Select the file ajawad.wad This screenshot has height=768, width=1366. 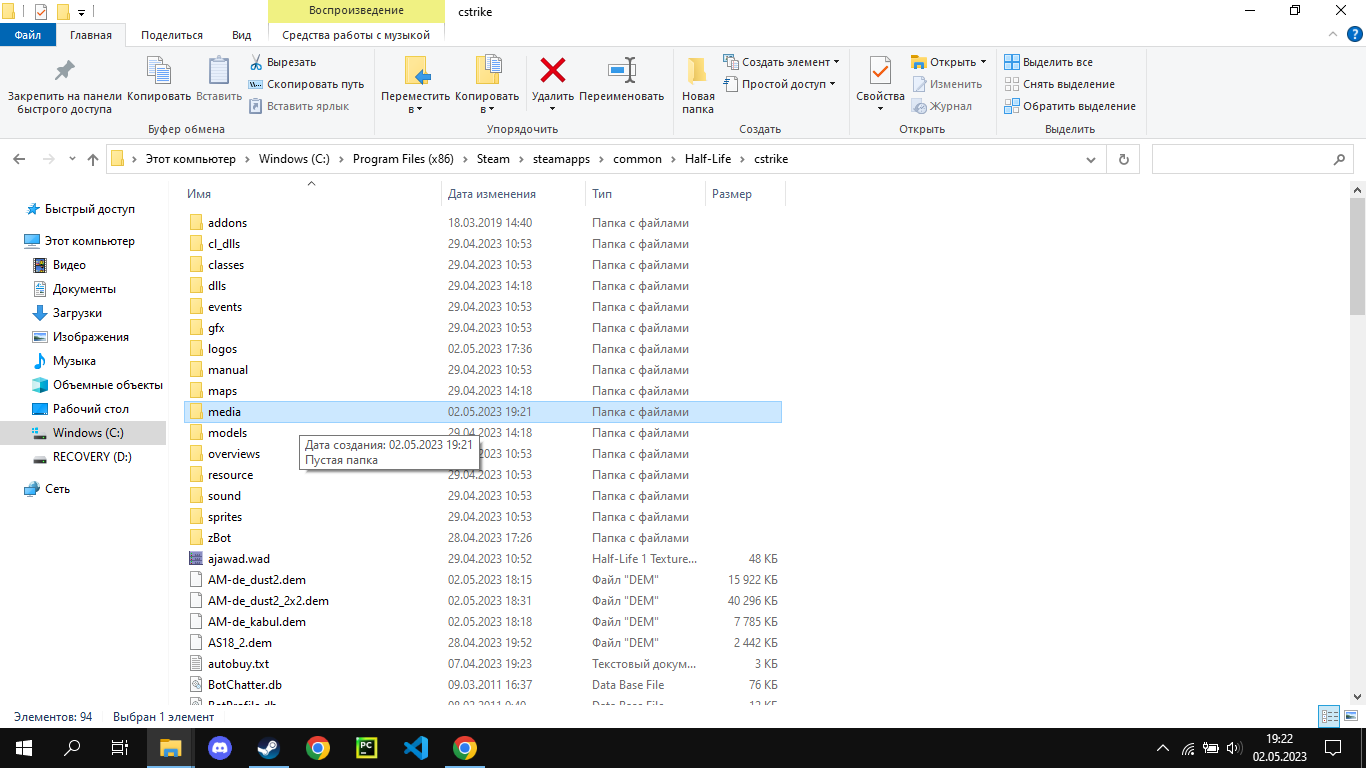pyautogui.click(x=483, y=559)
